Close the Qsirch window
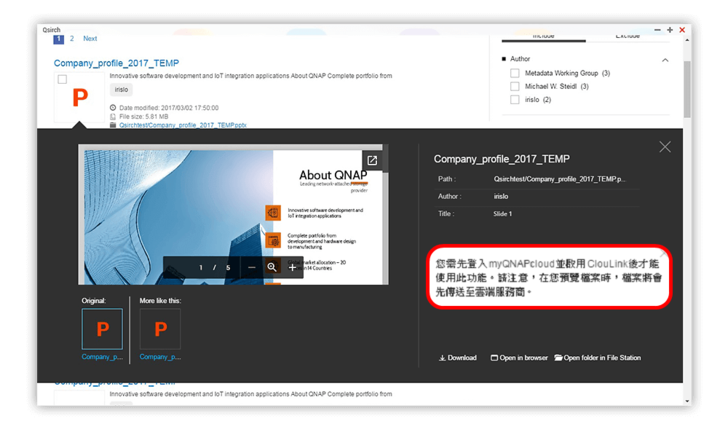Viewport: 728px width, 437px height. [x=682, y=30]
